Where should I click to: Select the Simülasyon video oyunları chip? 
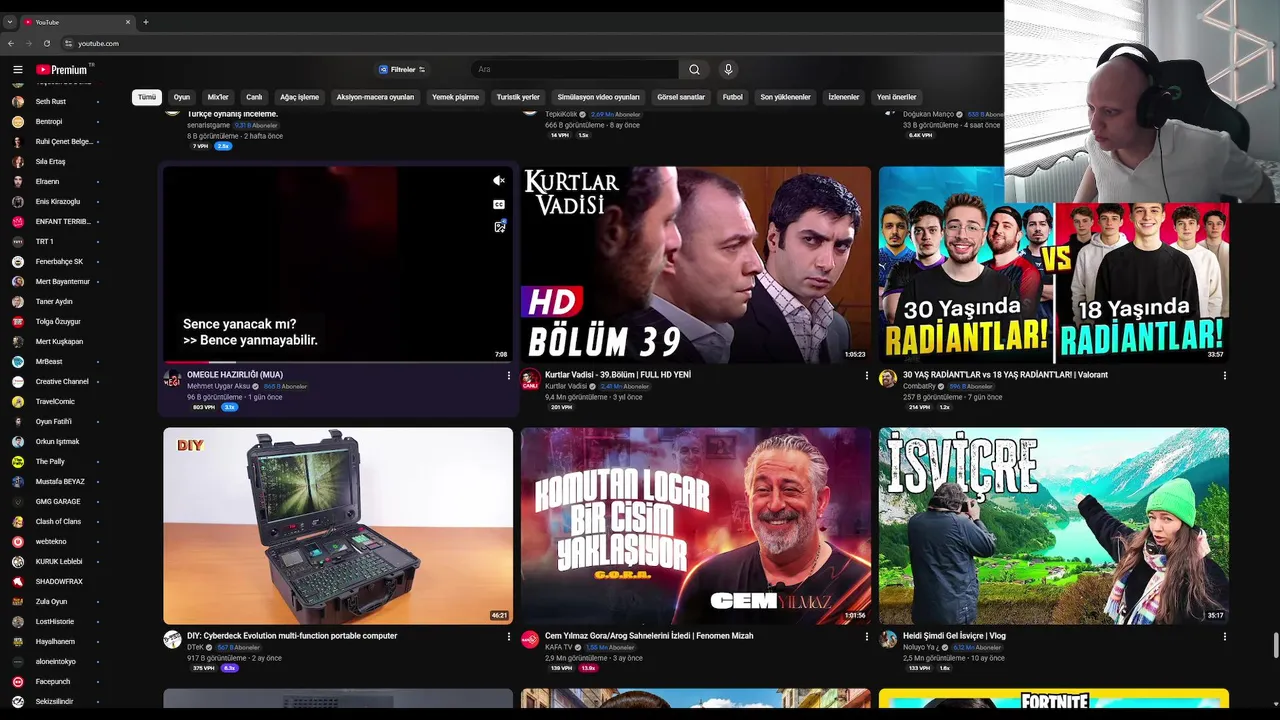pos(598,97)
